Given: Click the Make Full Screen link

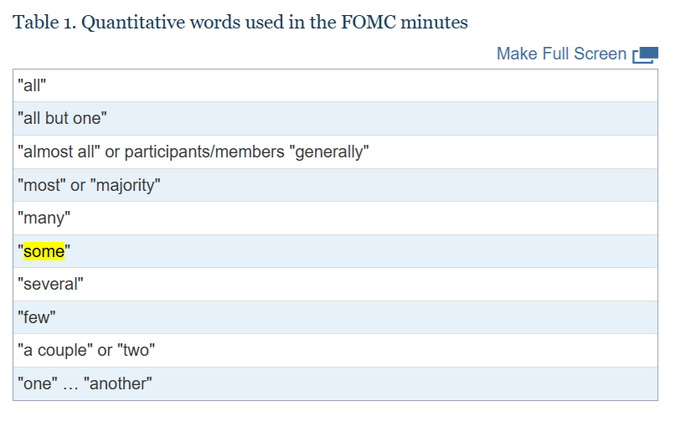Looking at the screenshot, I should (x=561, y=54).
